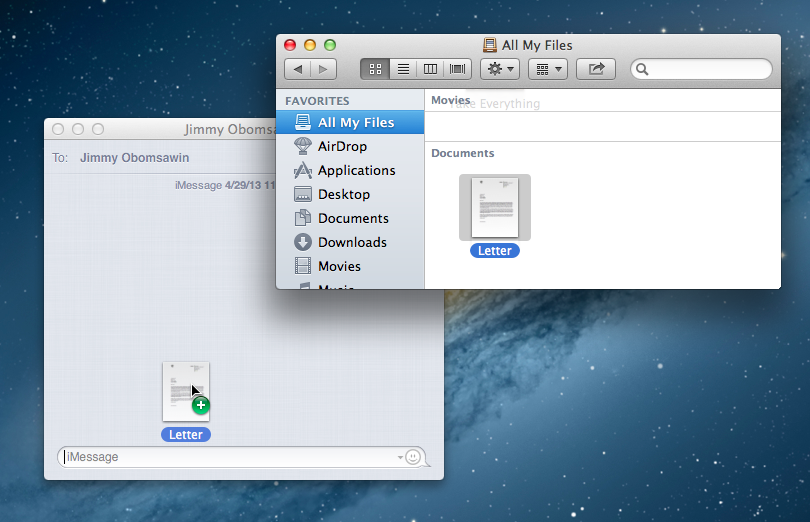The height and width of the screenshot is (522, 810).
Task: Click the FAVORITES sidebar heading
Action: click(317, 101)
